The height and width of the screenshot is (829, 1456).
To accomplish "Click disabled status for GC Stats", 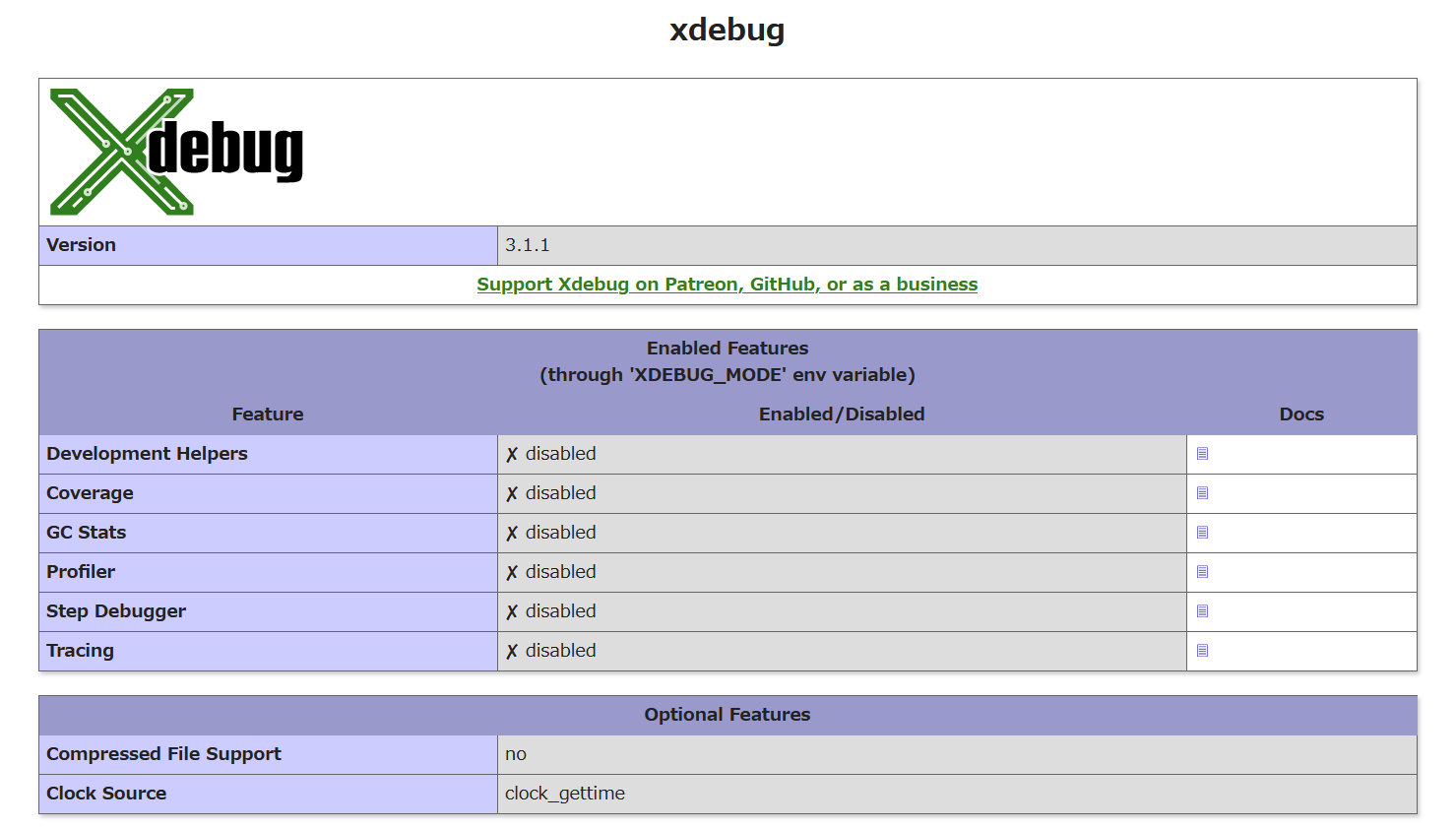I will click(x=551, y=533).
